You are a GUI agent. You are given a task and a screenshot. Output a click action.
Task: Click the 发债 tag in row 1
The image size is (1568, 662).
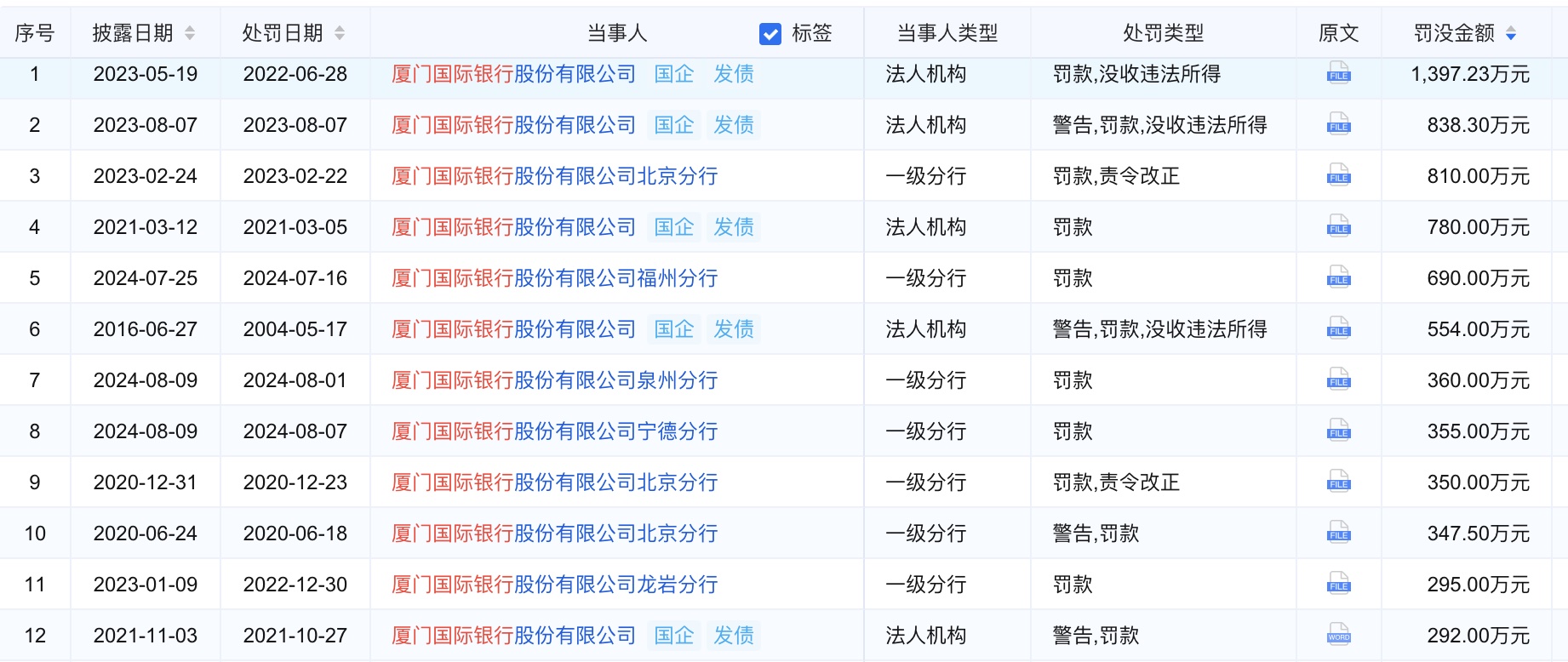[734, 74]
